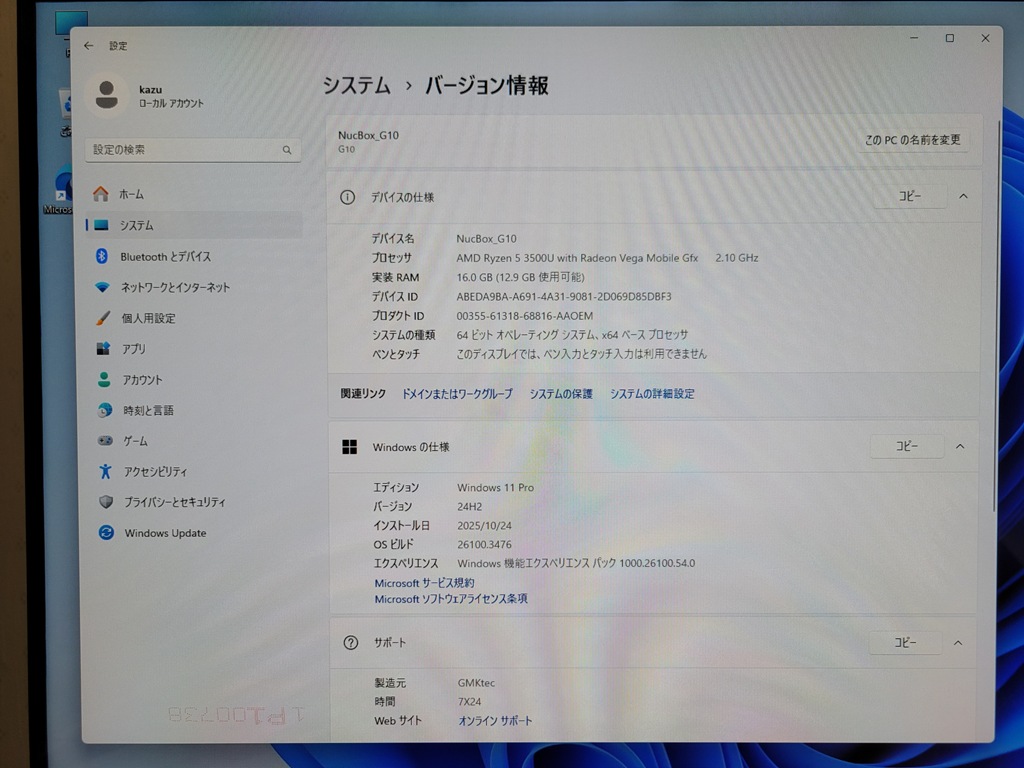Open Microsoft ソフトウェアライセンス条項 link
Viewport: 1024px width, 768px height.
[x=451, y=599]
